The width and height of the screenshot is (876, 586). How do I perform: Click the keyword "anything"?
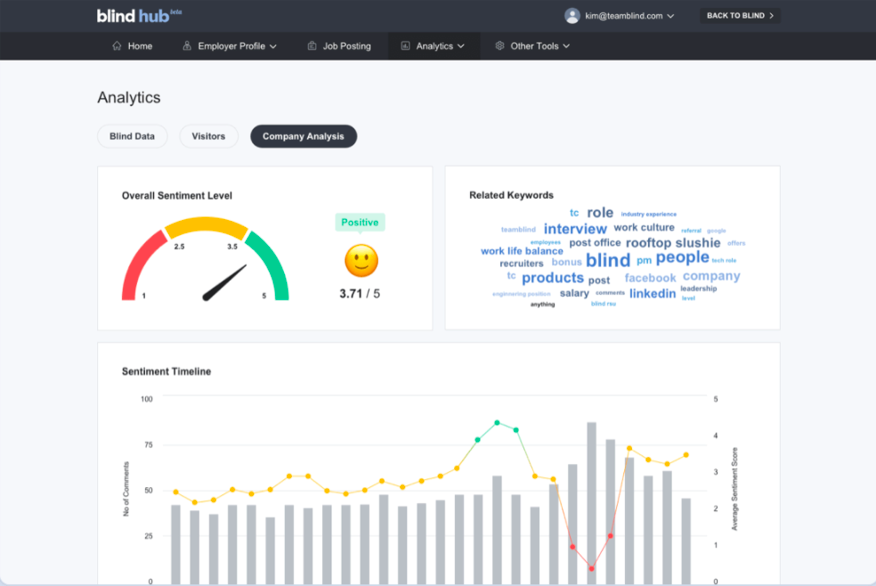542,304
